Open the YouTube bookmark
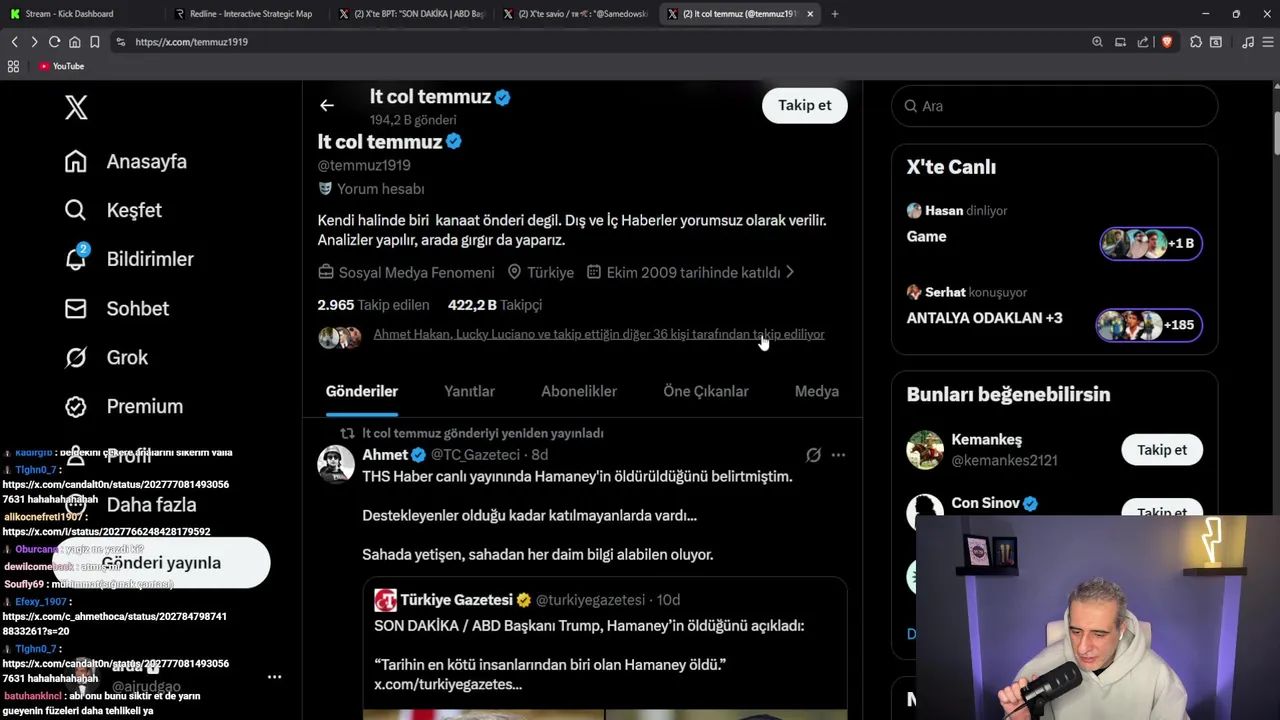 point(62,66)
